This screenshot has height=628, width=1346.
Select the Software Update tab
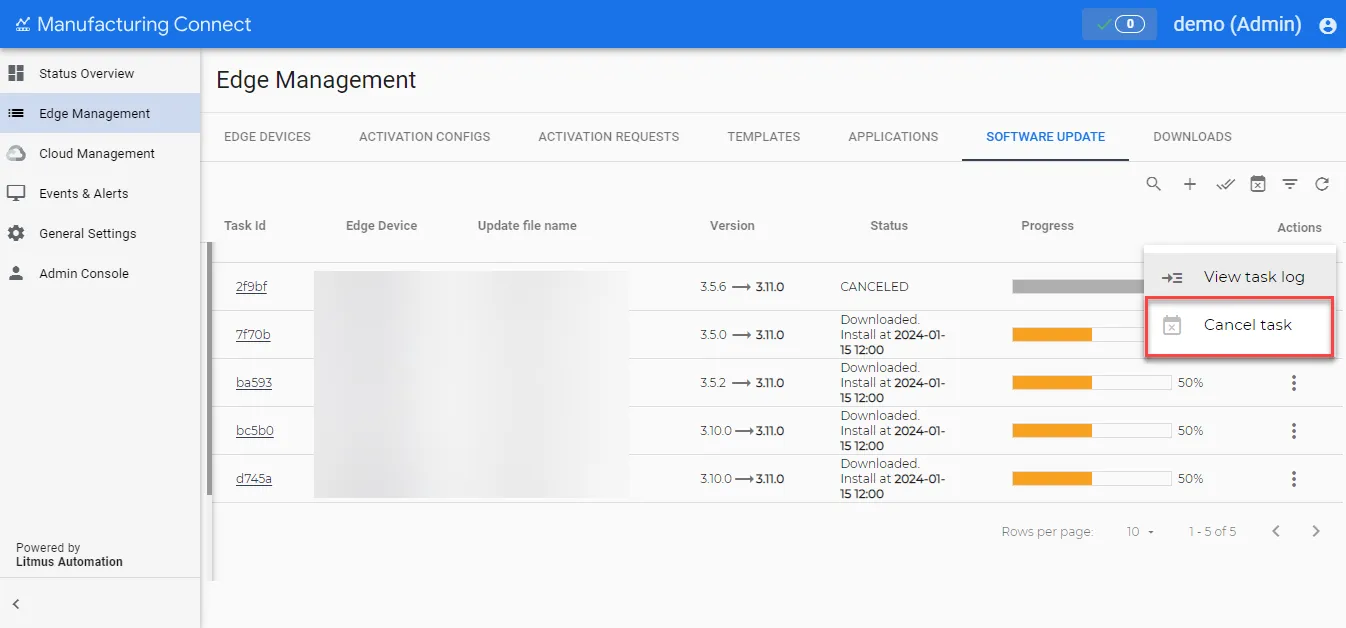[1046, 137]
